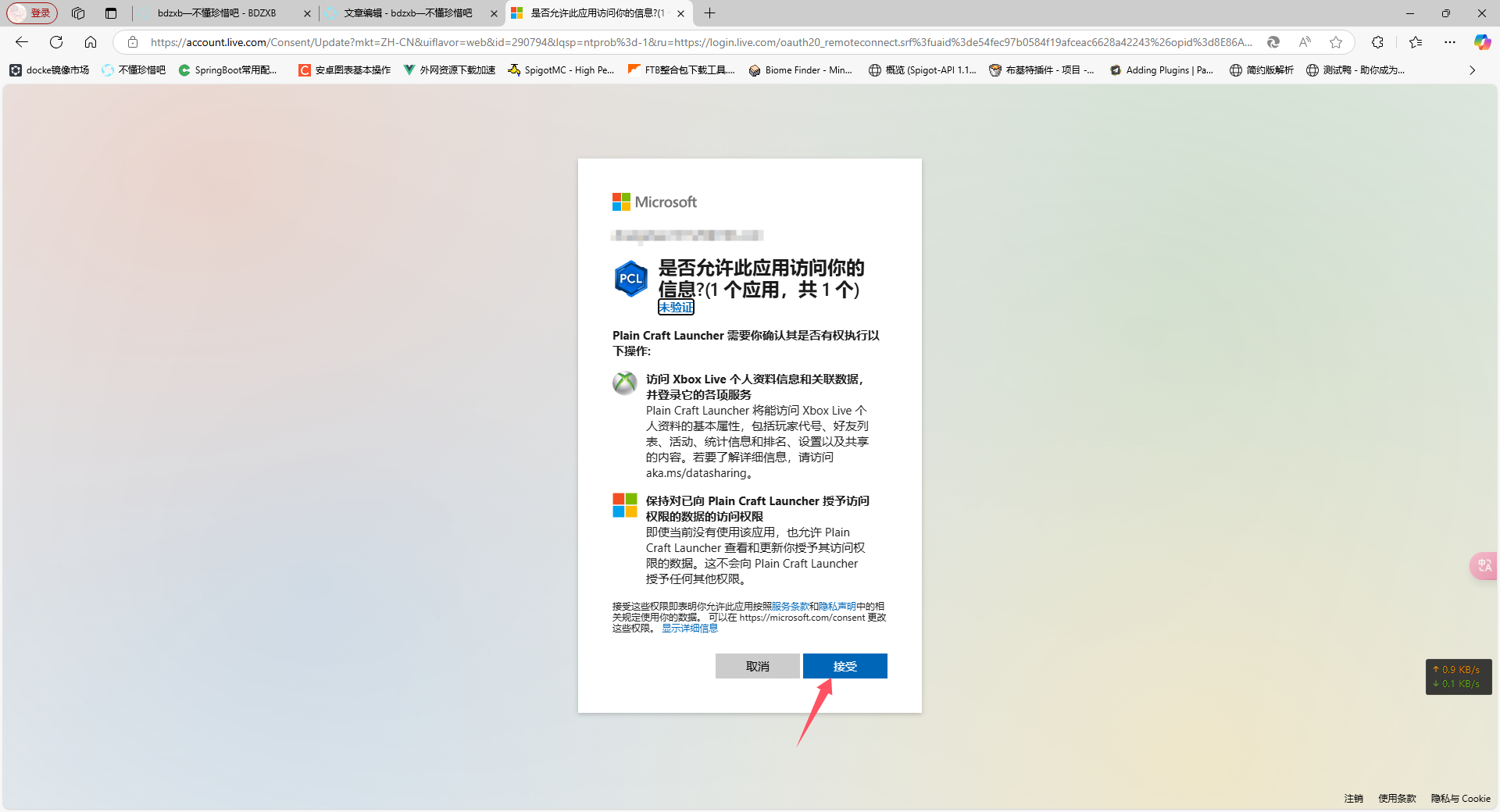Open the 服务条款 terms link

coord(790,607)
